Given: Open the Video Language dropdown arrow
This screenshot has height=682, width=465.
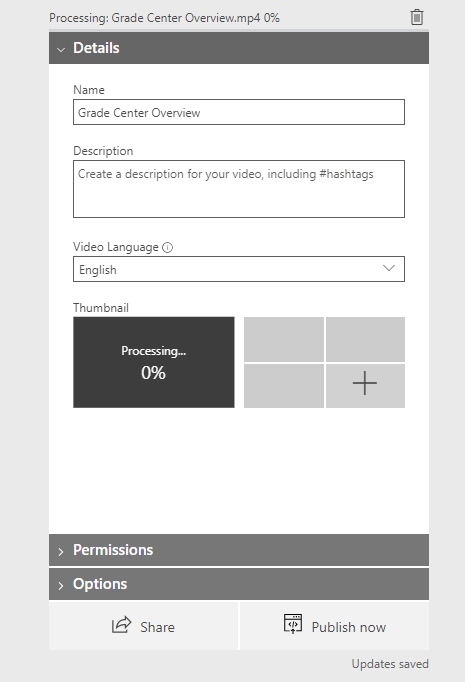Looking at the screenshot, I should pos(389,268).
